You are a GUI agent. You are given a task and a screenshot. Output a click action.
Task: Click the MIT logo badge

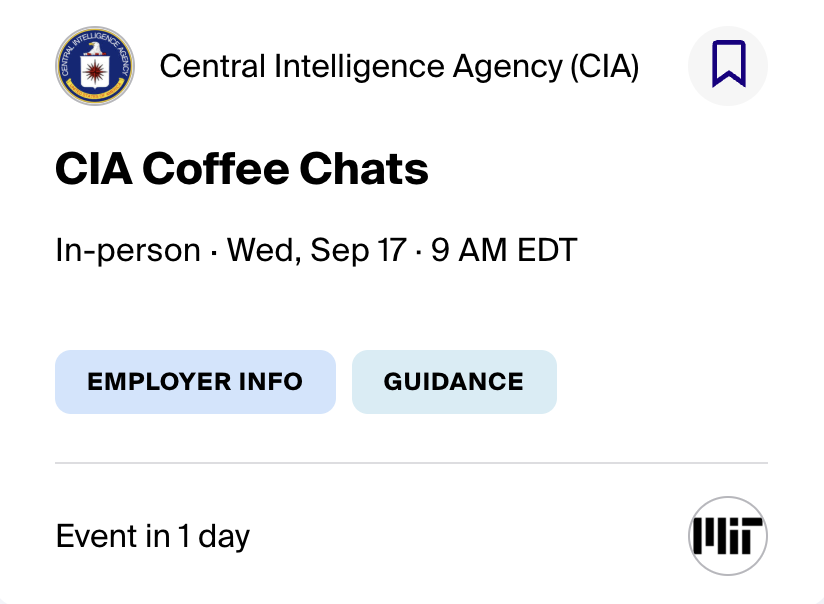coord(728,536)
